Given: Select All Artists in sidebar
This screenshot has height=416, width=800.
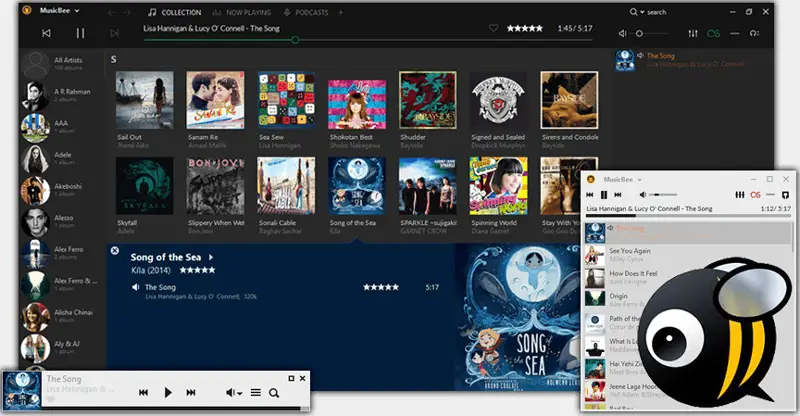Looking at the screenshot, I should pyautogui.click(x=61, y=63).
